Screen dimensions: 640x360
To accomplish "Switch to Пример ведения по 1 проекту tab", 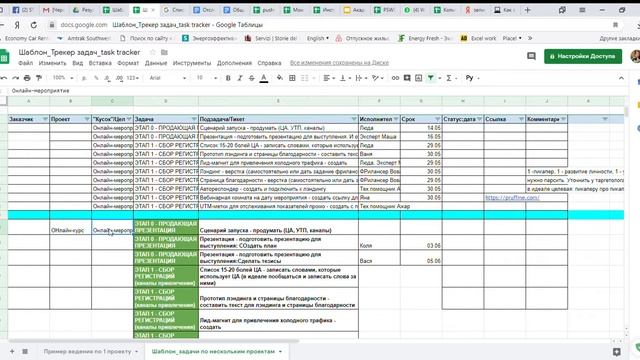I will tap(87, 351).
